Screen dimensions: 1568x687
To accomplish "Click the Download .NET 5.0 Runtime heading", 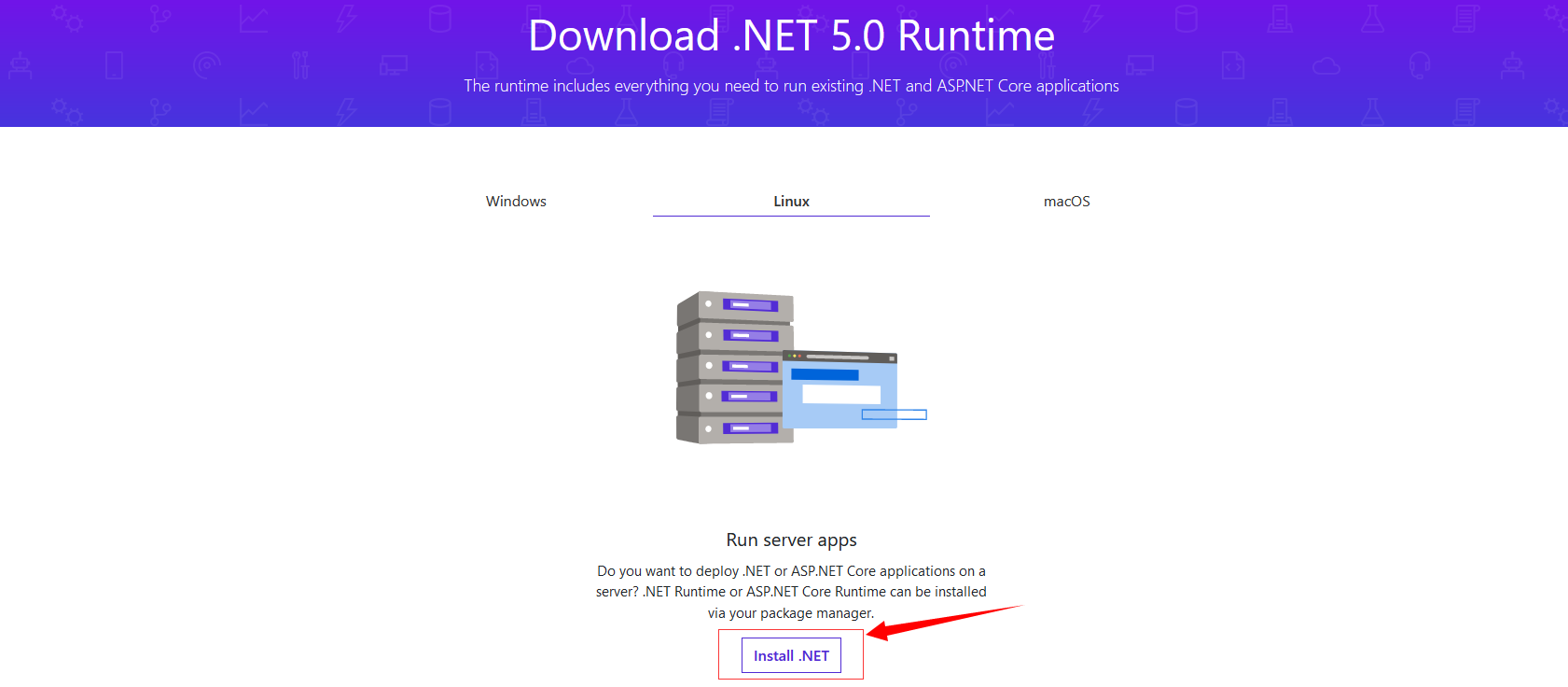I will click(791, 36).
